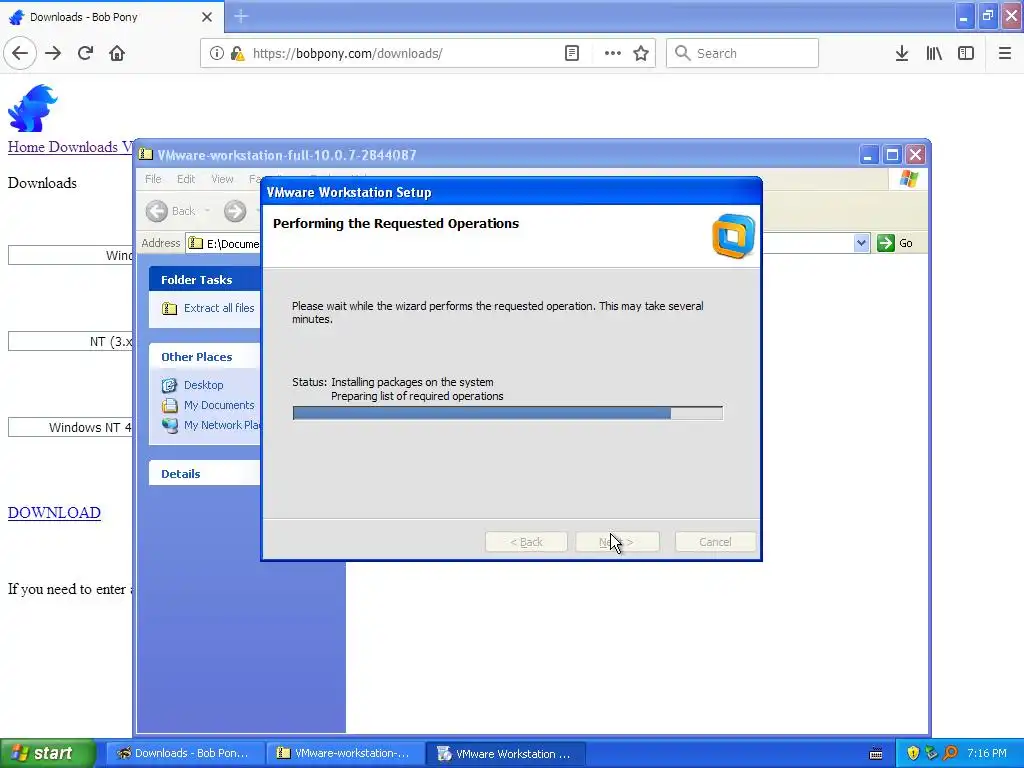Click the keyboard tray icon
1024x768 pixels.
click(876, 754)
